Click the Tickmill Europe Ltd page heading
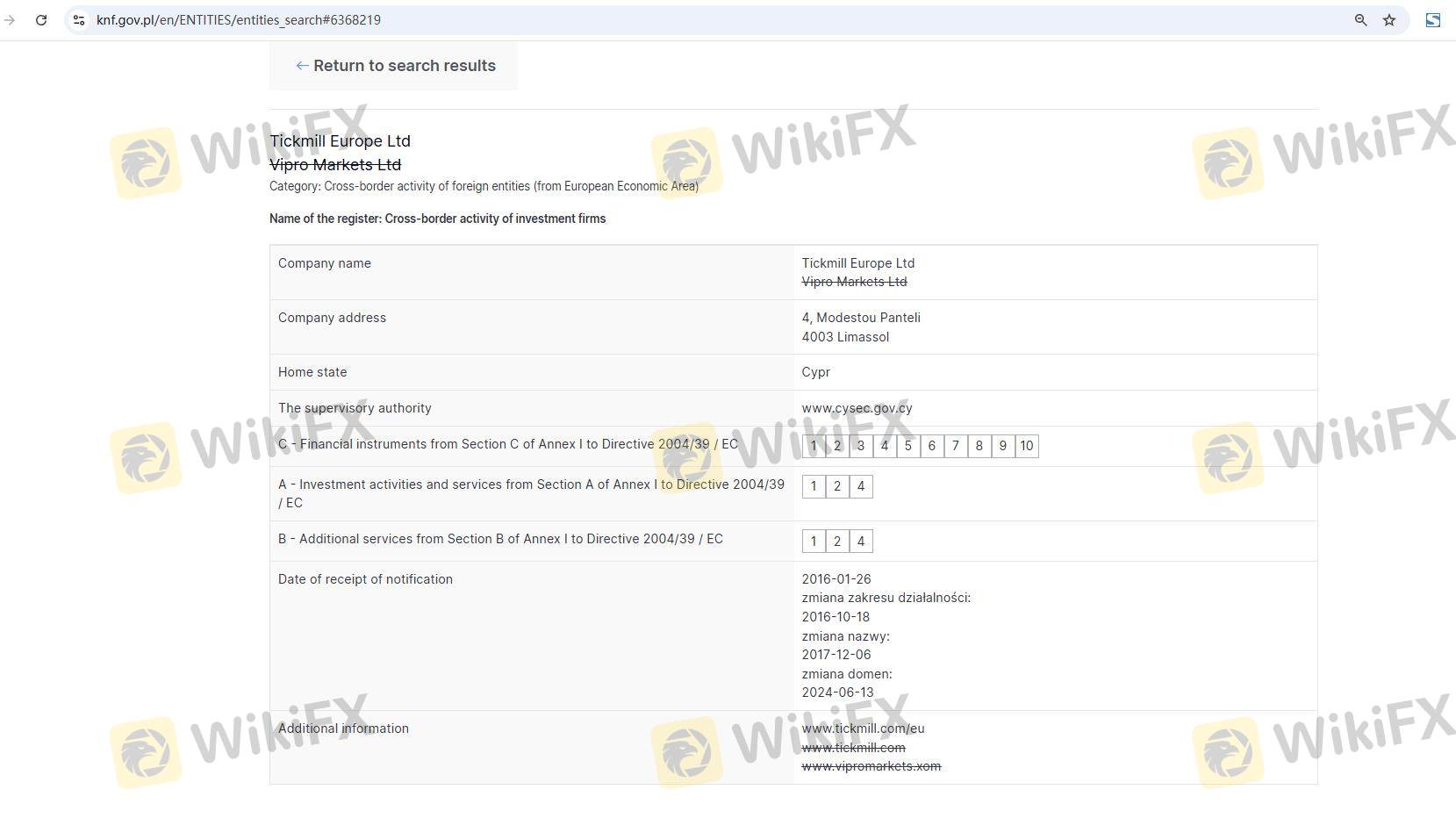 340,141
